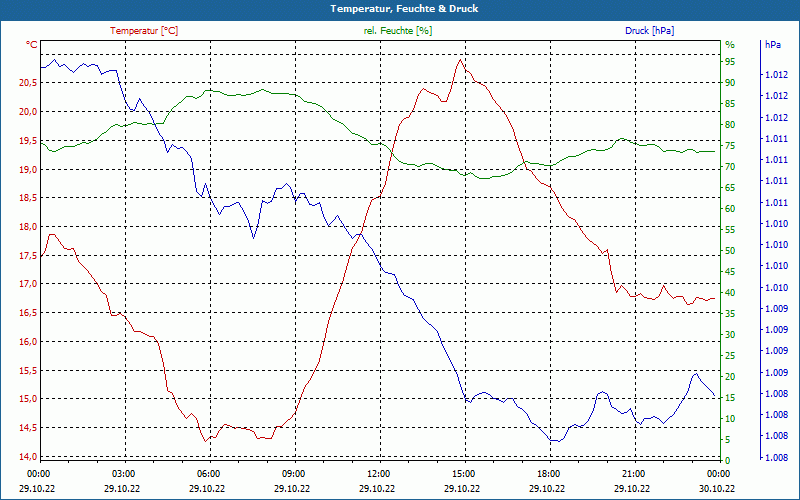The image size is (800, 500).
Task: Click the '03:00' time axis label
Action: coord(123,473)
